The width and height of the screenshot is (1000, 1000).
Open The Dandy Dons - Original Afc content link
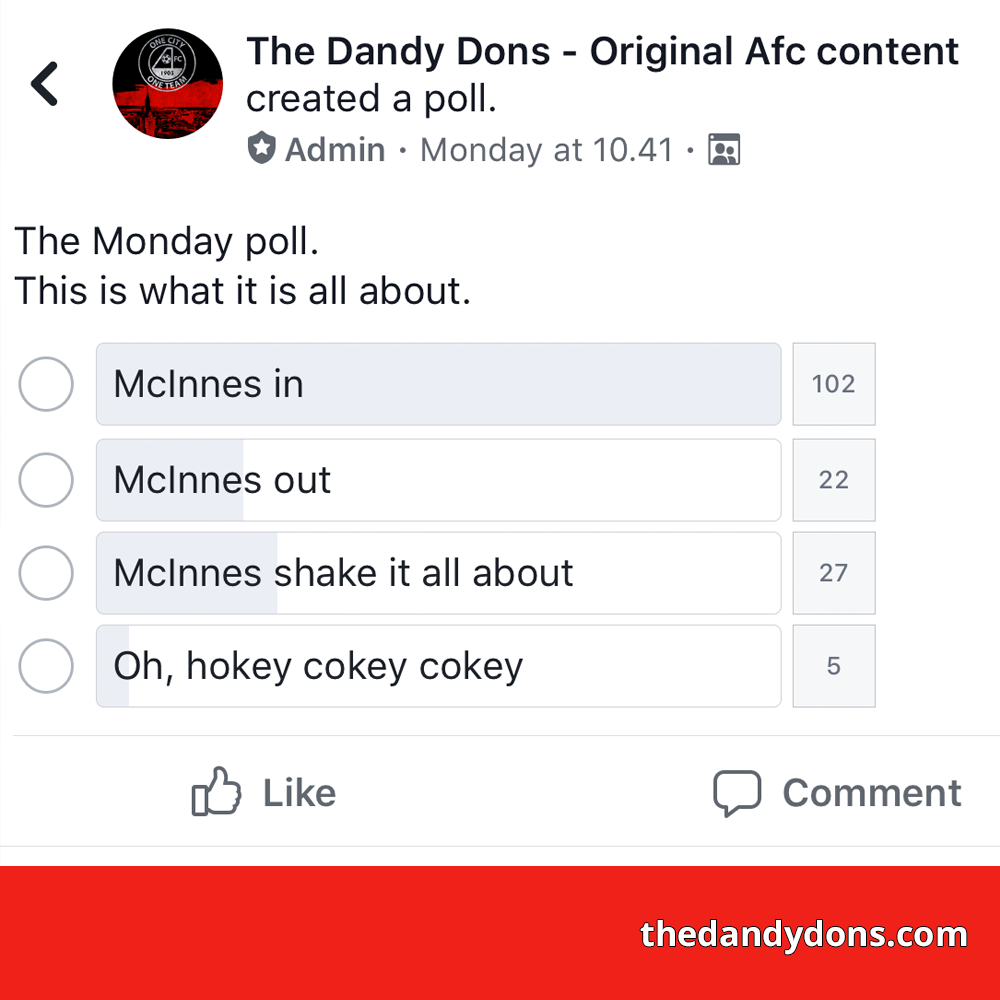603,51
